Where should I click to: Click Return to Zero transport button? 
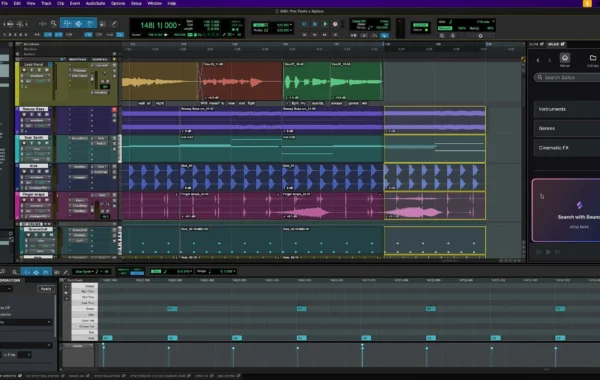[305, 34]
